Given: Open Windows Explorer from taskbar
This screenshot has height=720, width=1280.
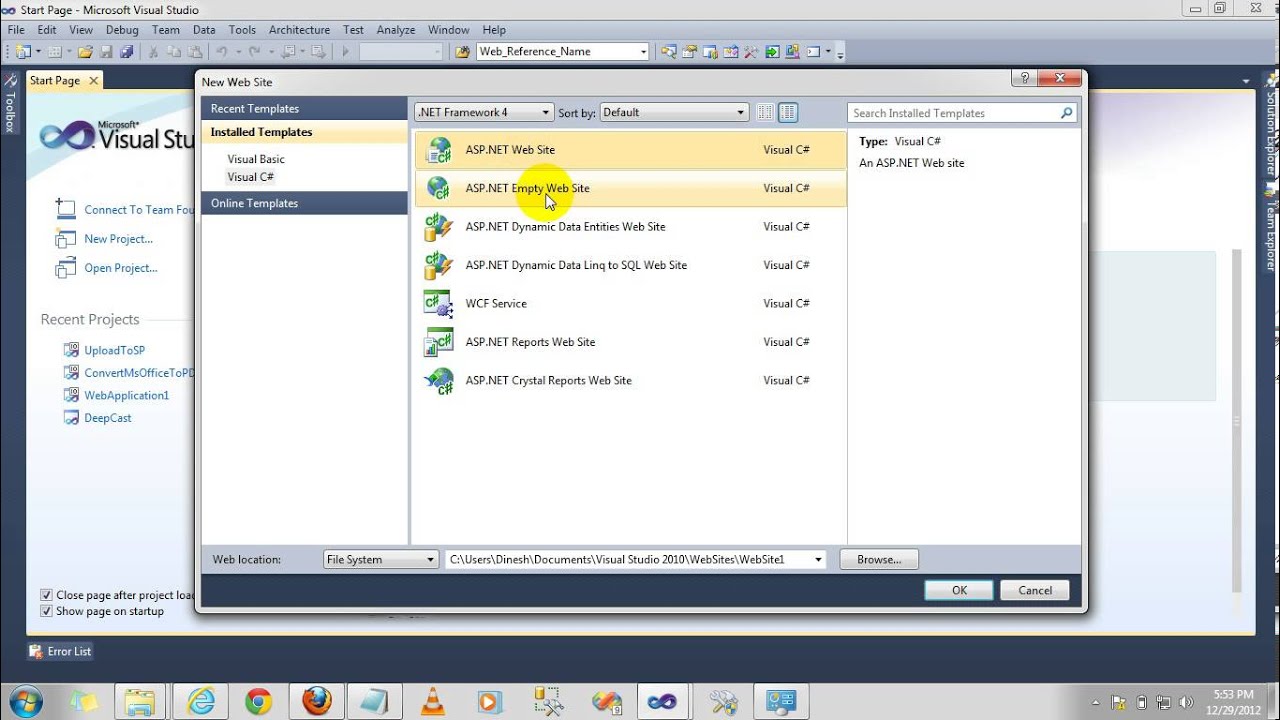Looking at the screenshot, I should [x=141, y=702].
